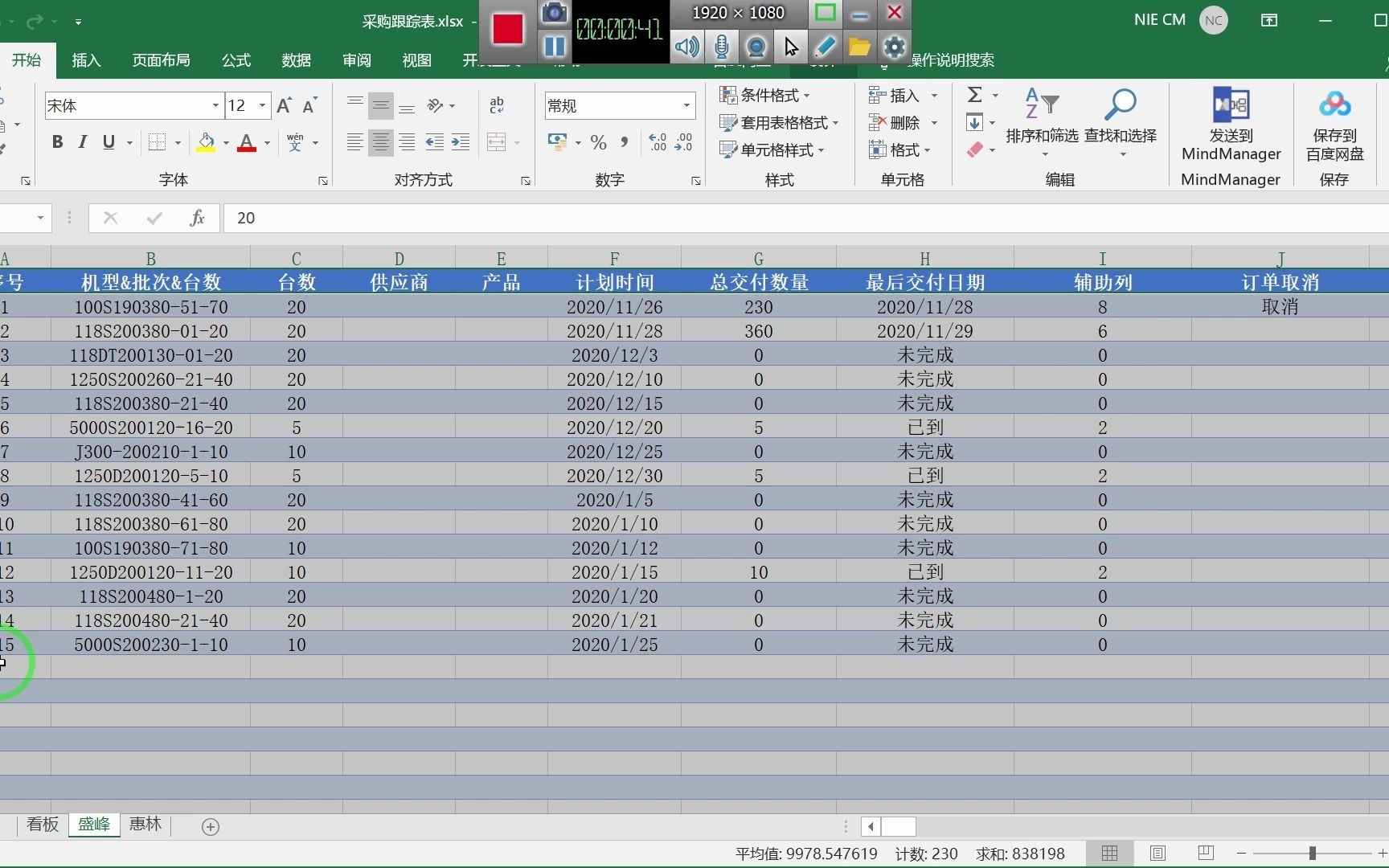Decrease font size with smaller A icon
Viewport: 1389px width, 868px height.
coord(309,105)
